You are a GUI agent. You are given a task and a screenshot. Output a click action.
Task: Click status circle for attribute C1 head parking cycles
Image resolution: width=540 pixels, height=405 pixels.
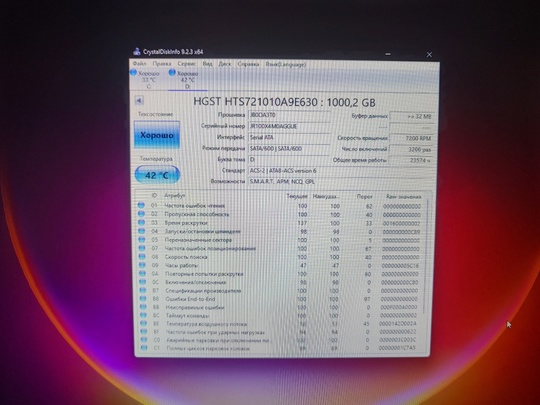[x=144, y=348]
